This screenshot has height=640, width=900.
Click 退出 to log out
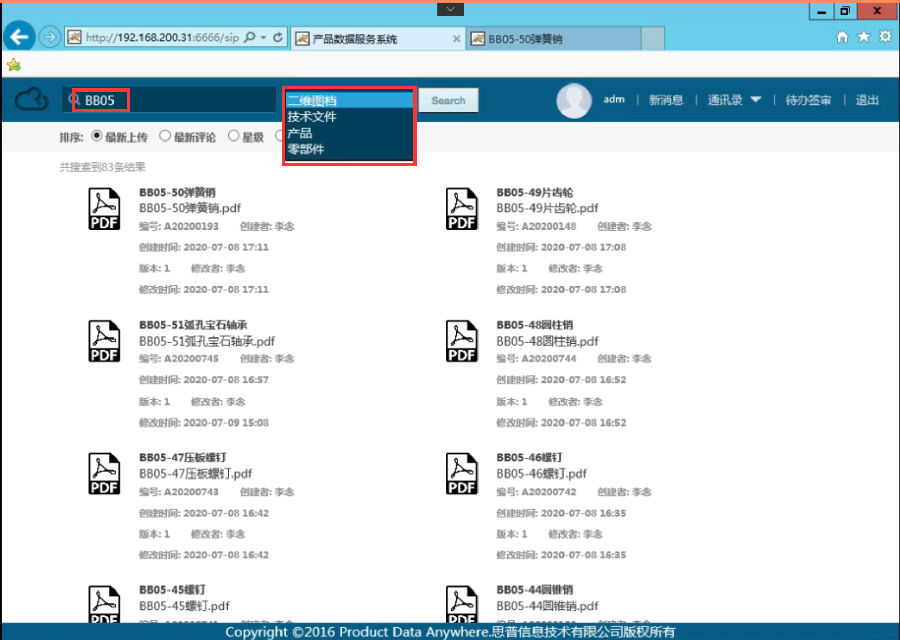click(x=867, y=100)
